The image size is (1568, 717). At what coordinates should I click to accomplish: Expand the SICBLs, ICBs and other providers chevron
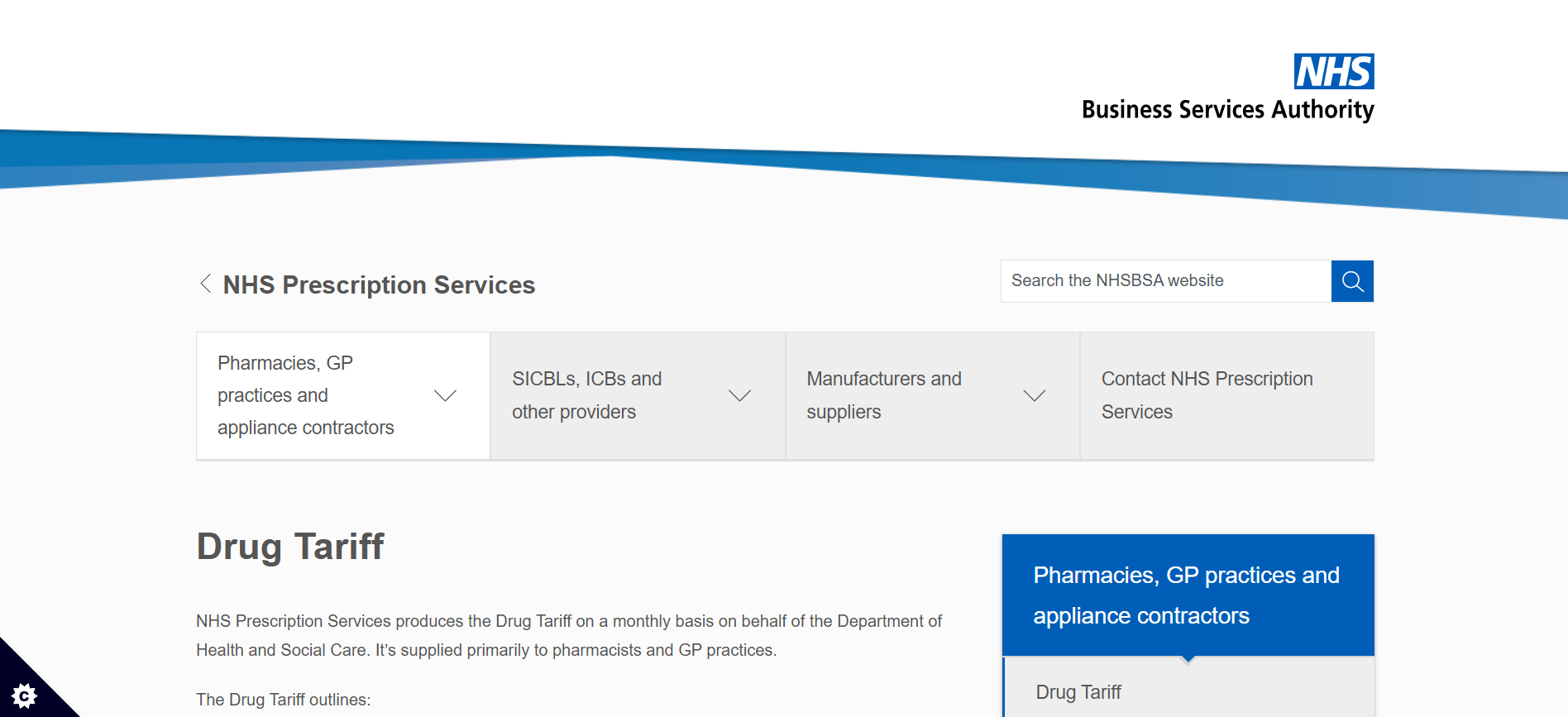pyautogui.click(x=739, y=395)
